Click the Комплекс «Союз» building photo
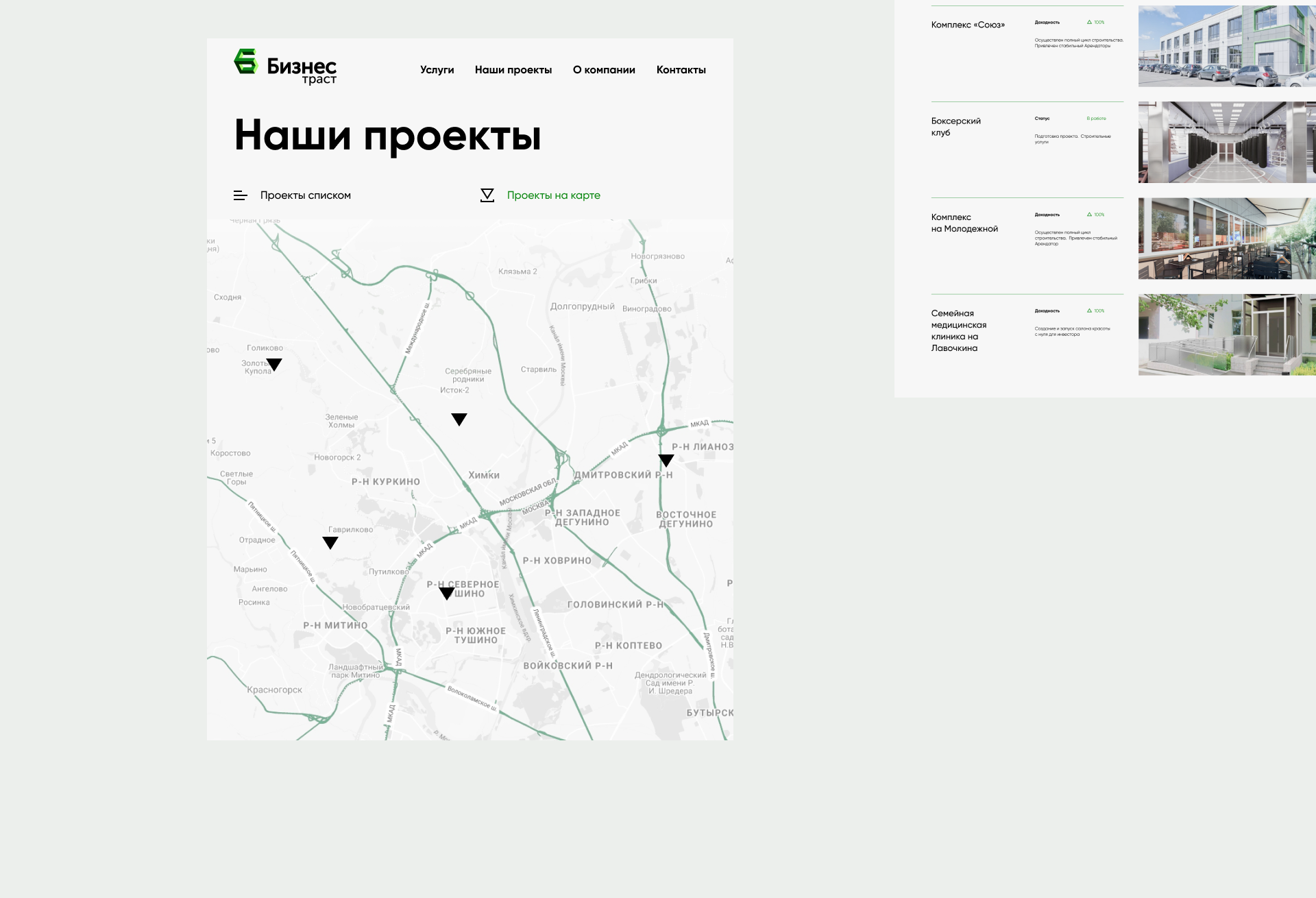The image size is (1316, 898). pos(1226,46)
